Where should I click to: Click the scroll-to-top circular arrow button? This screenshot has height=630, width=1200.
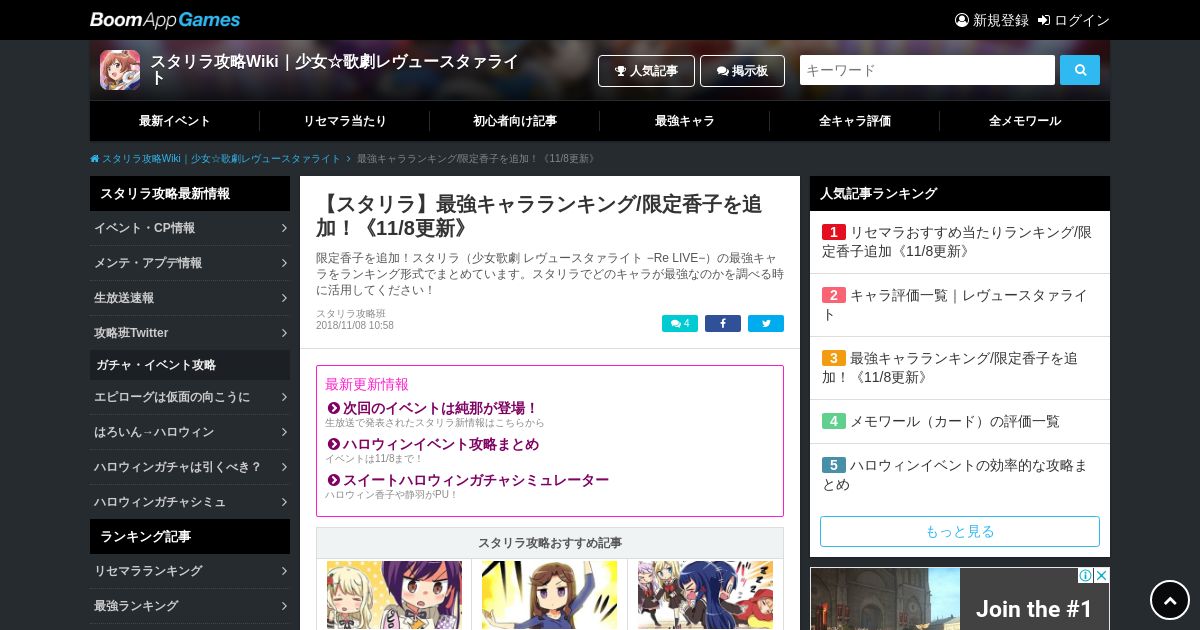1170,600
